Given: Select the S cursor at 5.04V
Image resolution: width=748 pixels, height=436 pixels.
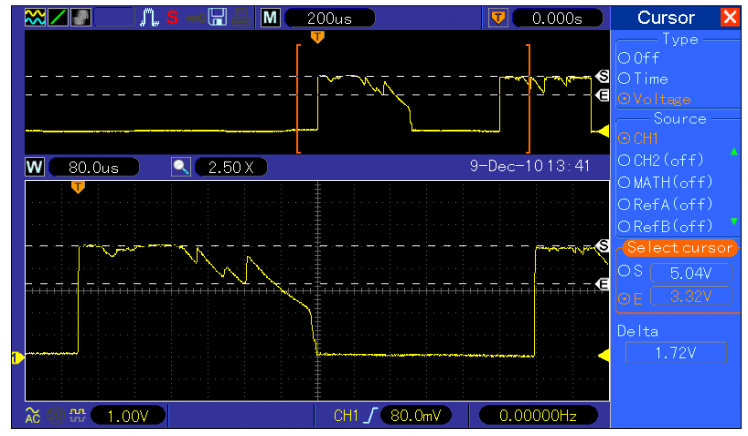Looking at the screenshot, I should (x=678, y=272).
